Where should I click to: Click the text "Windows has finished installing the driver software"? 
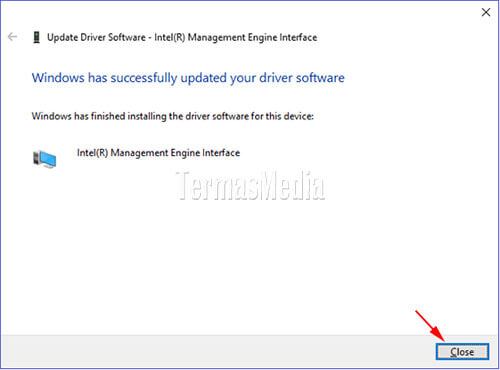[x=140, y=116]
